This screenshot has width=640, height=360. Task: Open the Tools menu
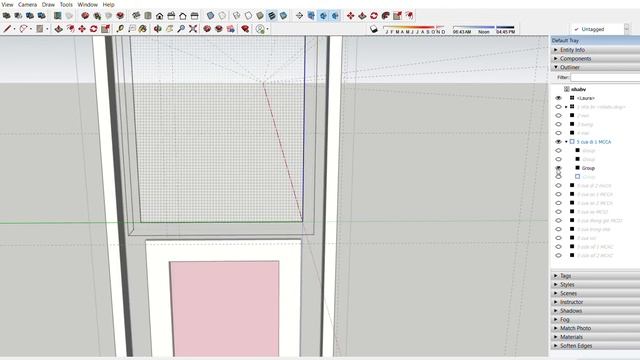coord(66,4)
